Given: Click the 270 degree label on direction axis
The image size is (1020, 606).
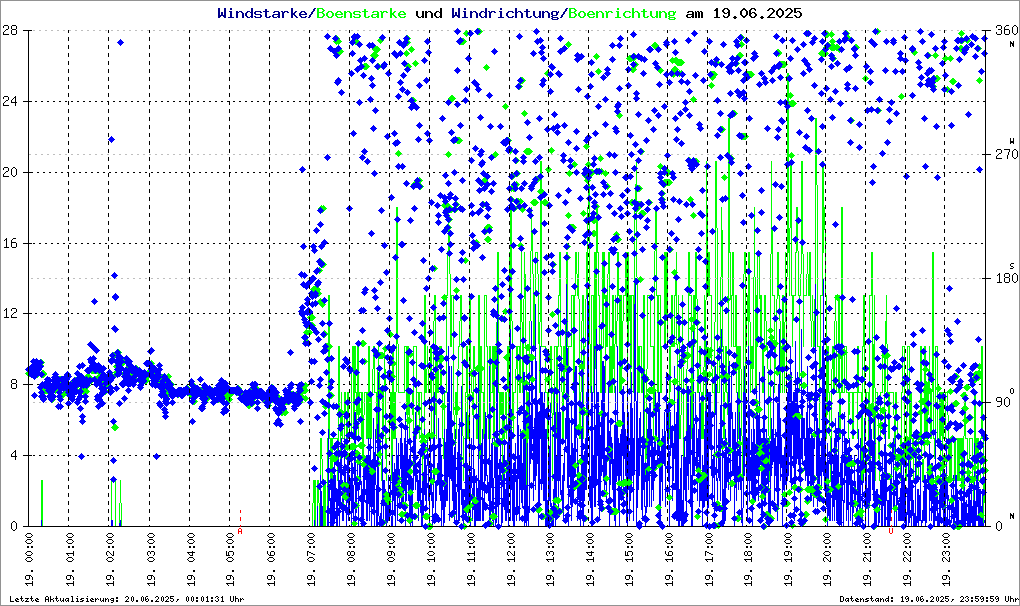Looking at the screenshot, I should (1007, 155).
